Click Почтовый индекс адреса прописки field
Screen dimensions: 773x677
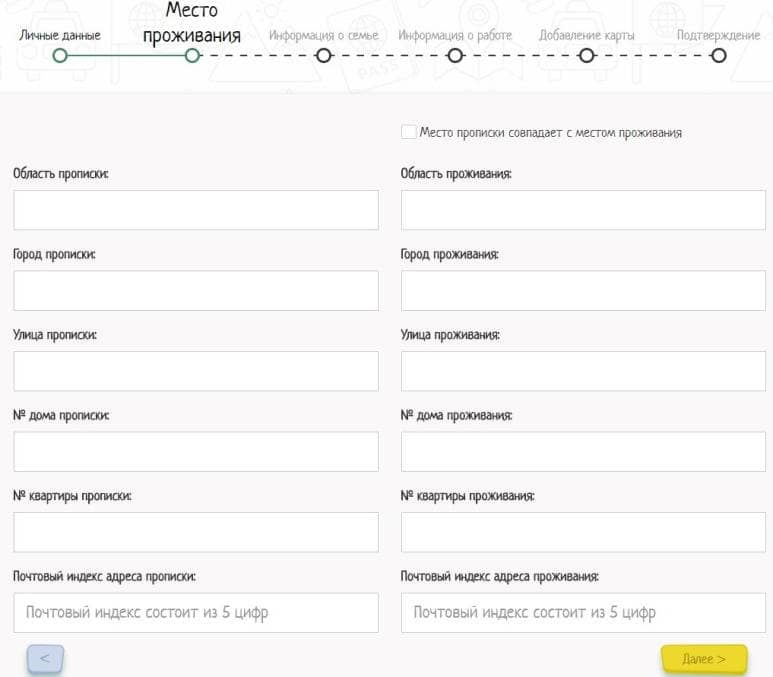click(196, 612)
